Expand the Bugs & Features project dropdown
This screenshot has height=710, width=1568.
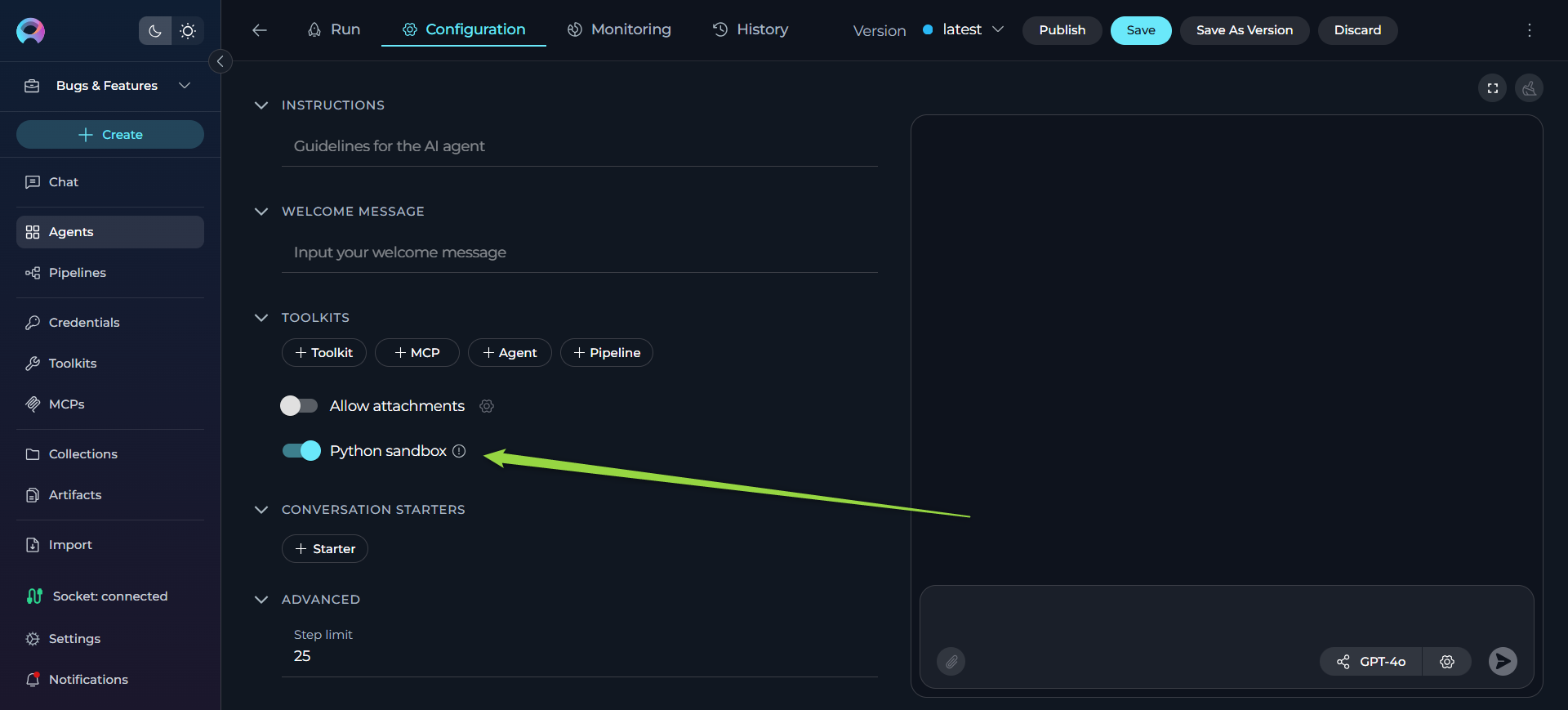coord(185,86)
